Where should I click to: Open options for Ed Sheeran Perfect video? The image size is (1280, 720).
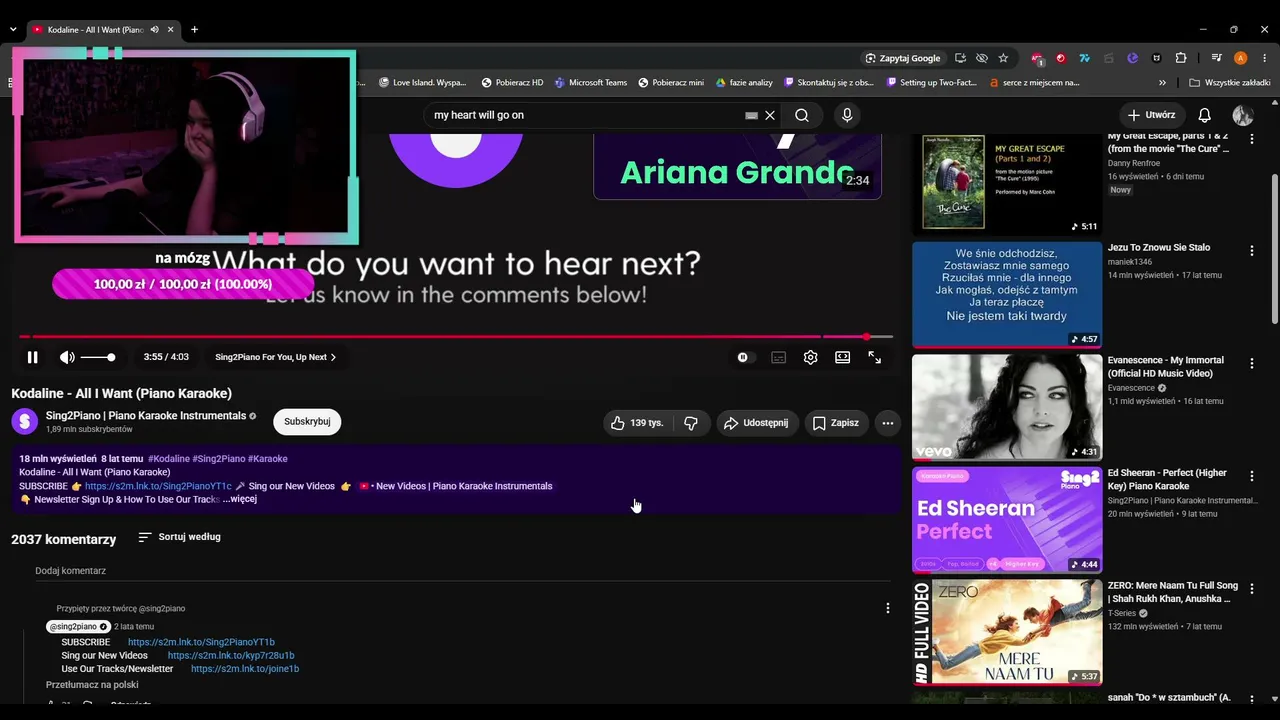[1251, 476]
